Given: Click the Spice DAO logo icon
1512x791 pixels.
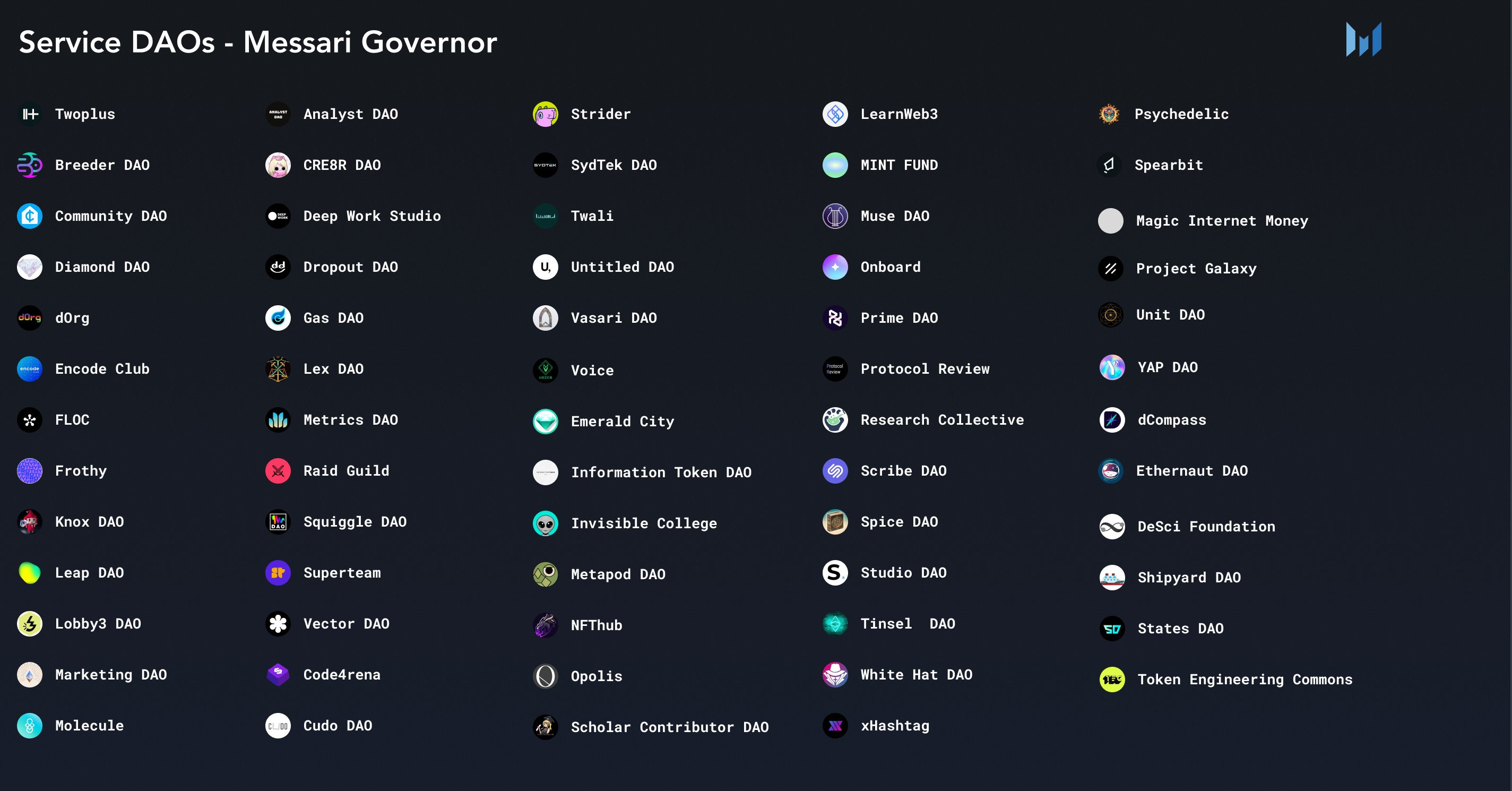Looking at the screenshot, I should pyautogui.click(x=835, y=521).
